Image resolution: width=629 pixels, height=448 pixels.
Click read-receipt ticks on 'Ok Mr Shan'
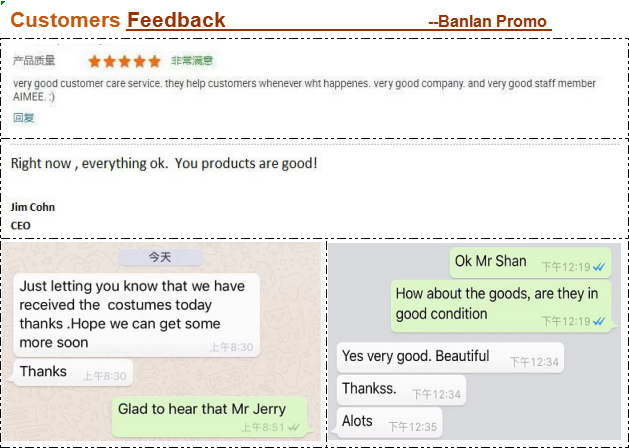click(599, 267)
